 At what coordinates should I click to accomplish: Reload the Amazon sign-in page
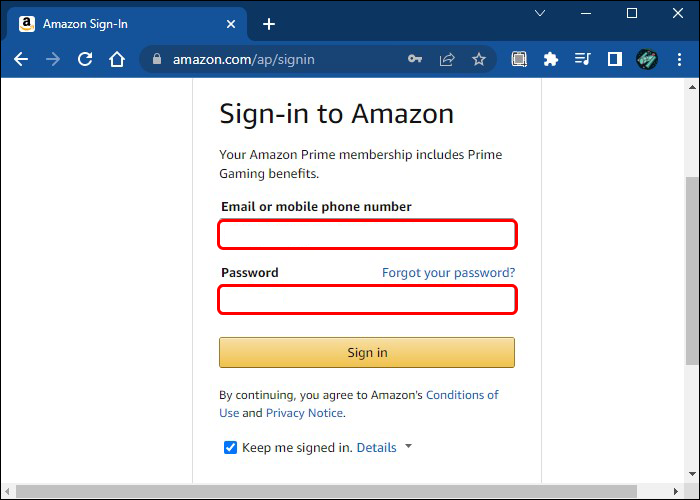[x=85, y=59]
